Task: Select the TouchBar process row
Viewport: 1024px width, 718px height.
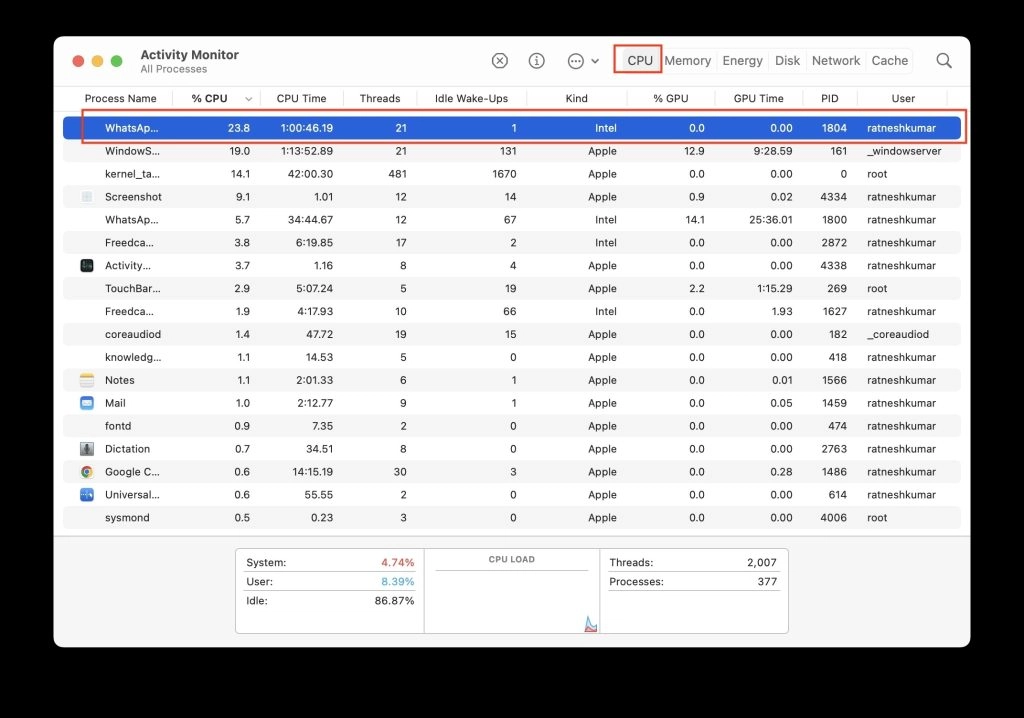Action: 512,288
